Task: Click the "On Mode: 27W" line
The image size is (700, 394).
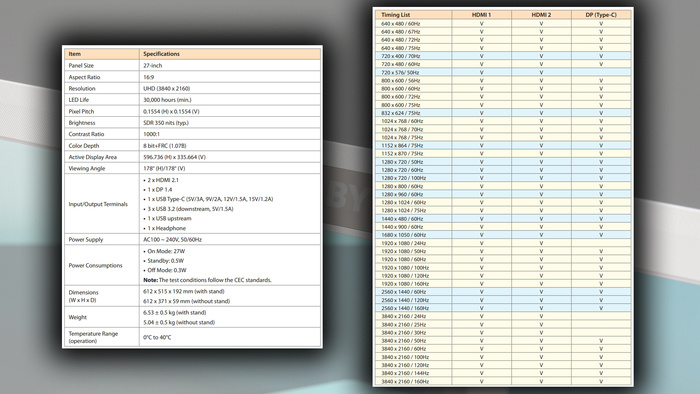Action: [x=164, y=251]
